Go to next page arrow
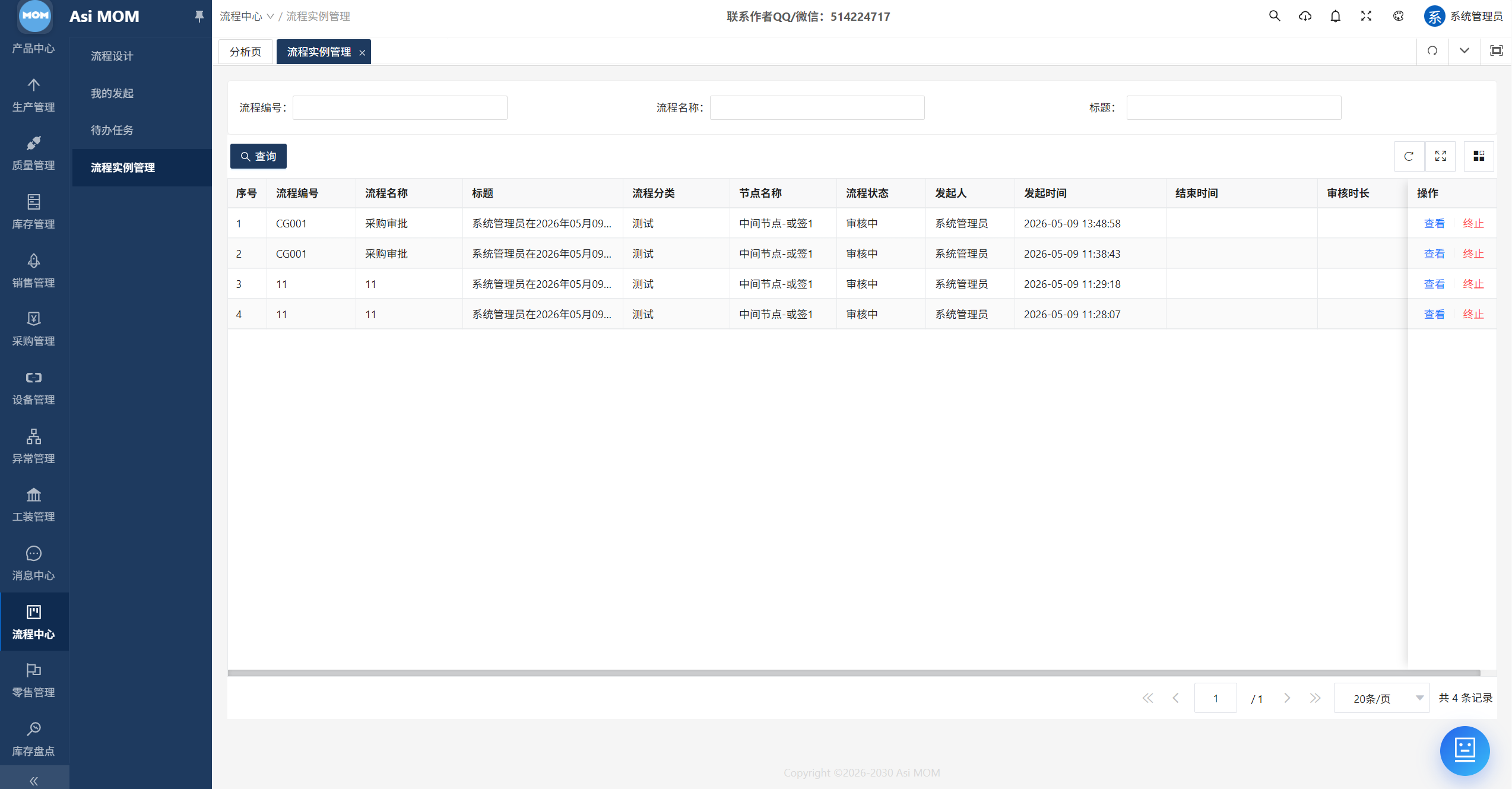The height and width of the screenshot is (789, 1512). click(1287, 698)
